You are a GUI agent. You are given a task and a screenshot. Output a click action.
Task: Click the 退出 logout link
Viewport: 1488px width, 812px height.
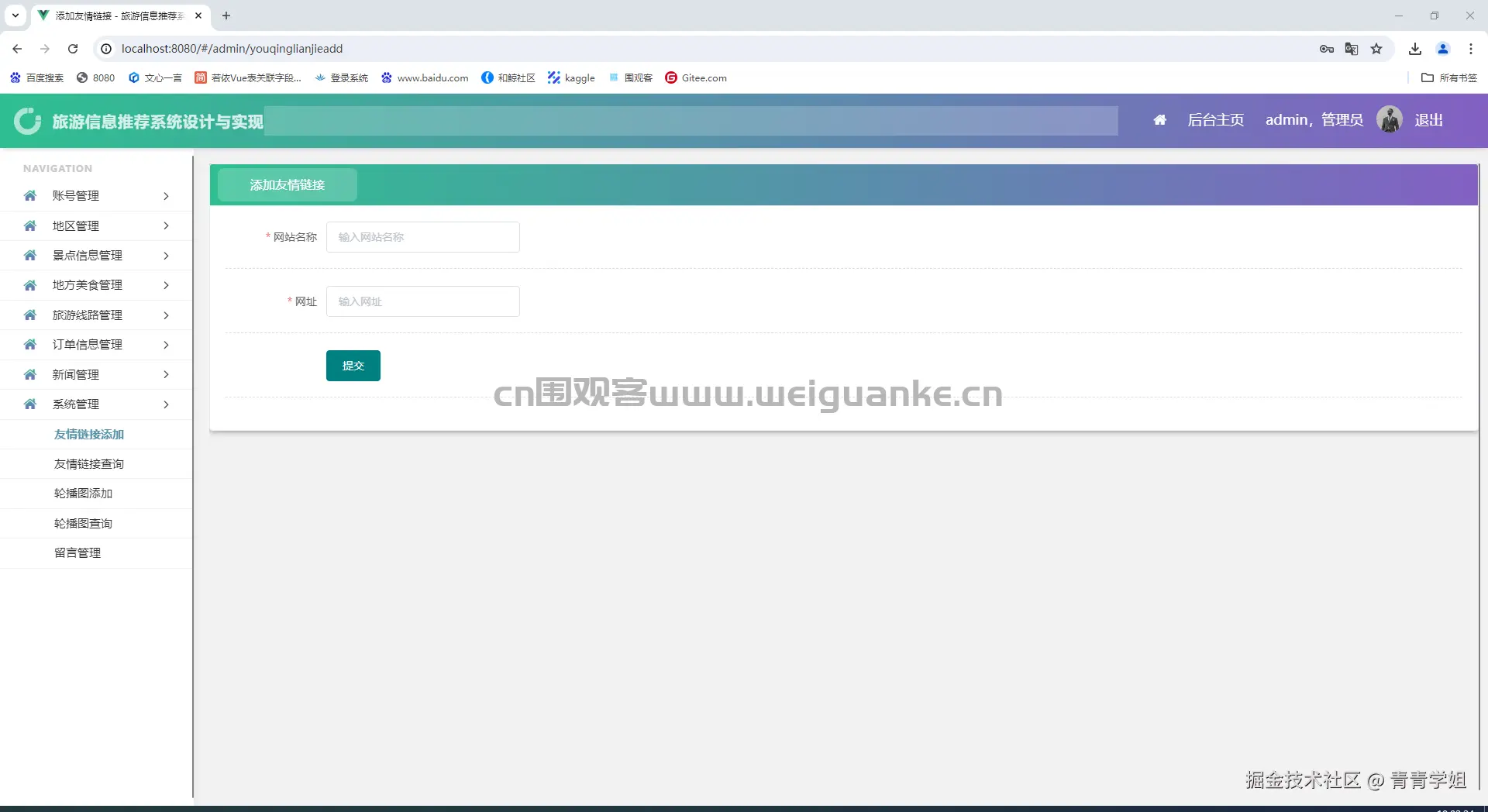coord(1429,119)
